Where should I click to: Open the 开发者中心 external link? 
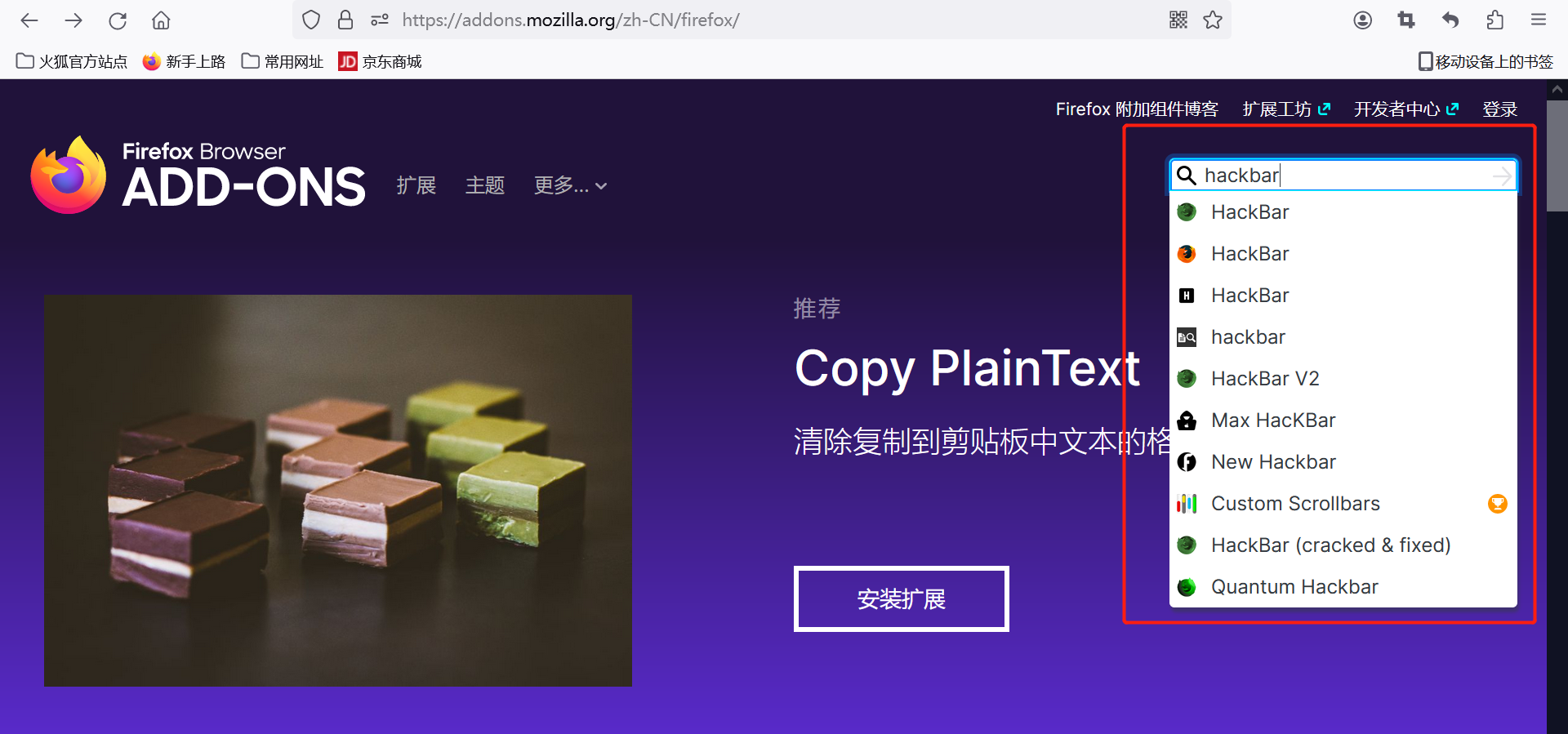click(x=1406, y=109)
